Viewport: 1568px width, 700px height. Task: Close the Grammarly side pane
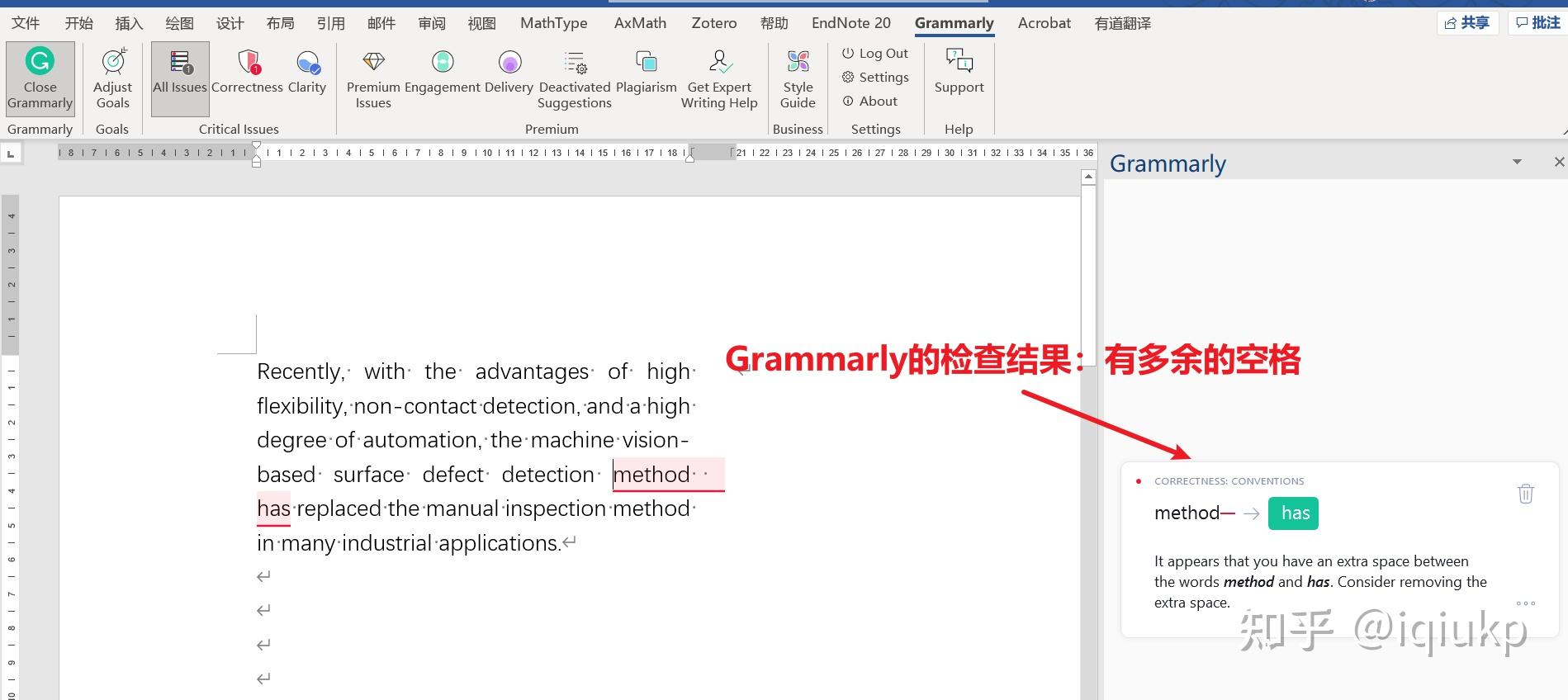tap(1559, 162)
